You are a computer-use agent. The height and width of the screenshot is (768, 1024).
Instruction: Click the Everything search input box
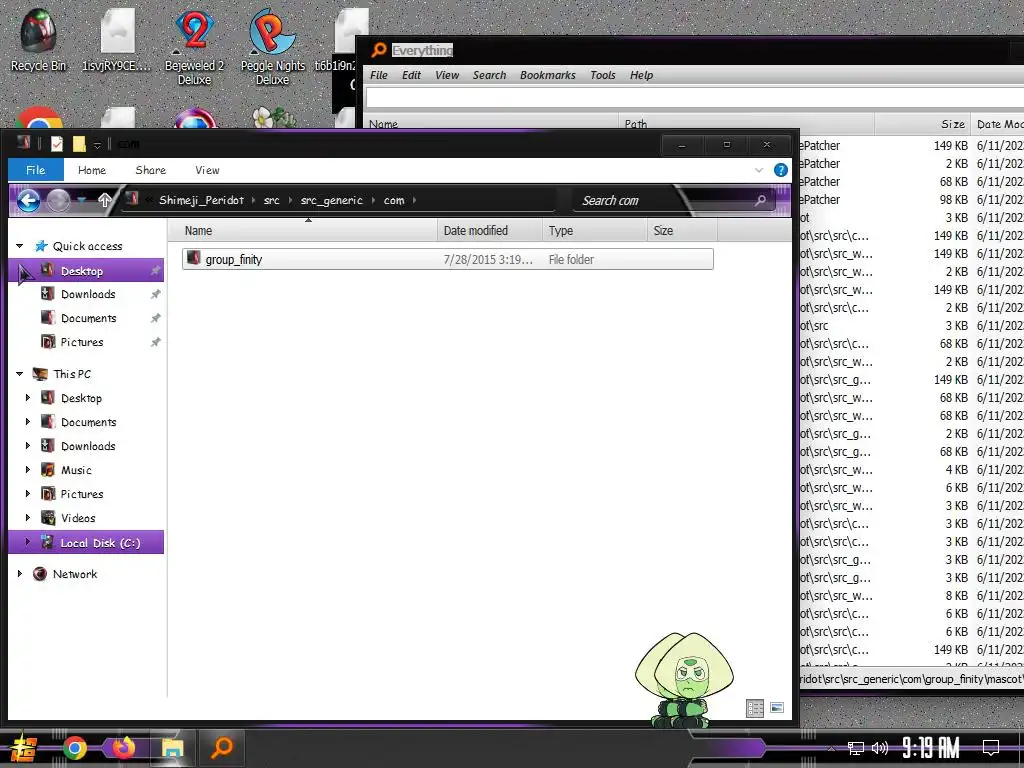point(694,97)
